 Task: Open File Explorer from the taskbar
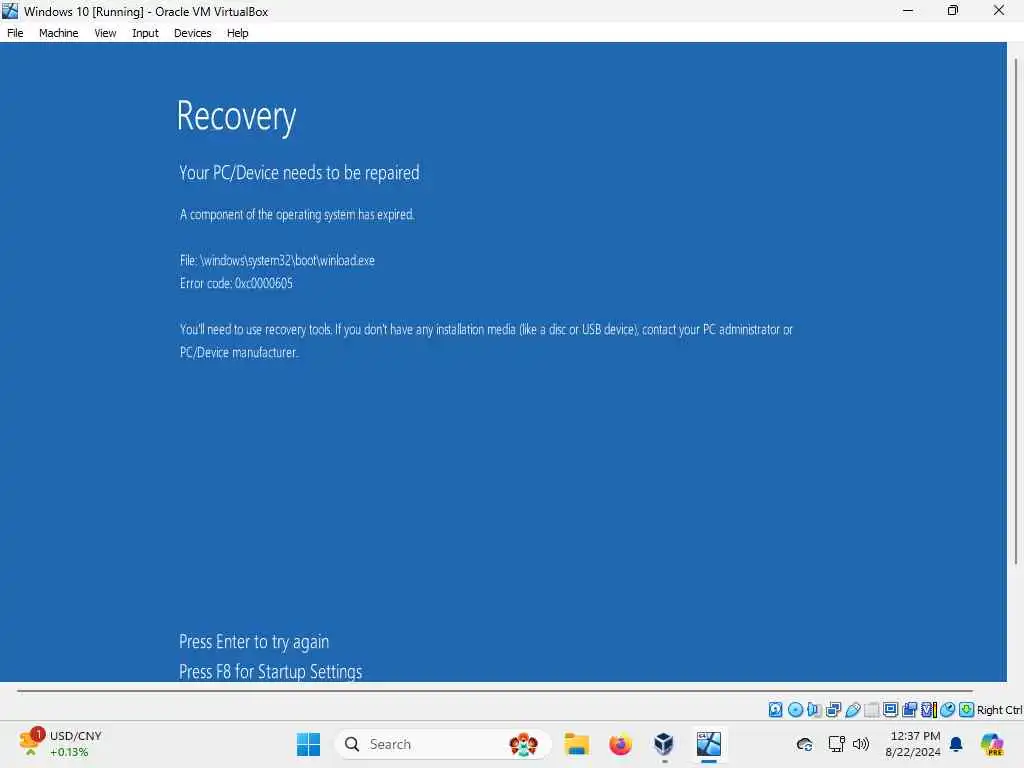point(577,744)
